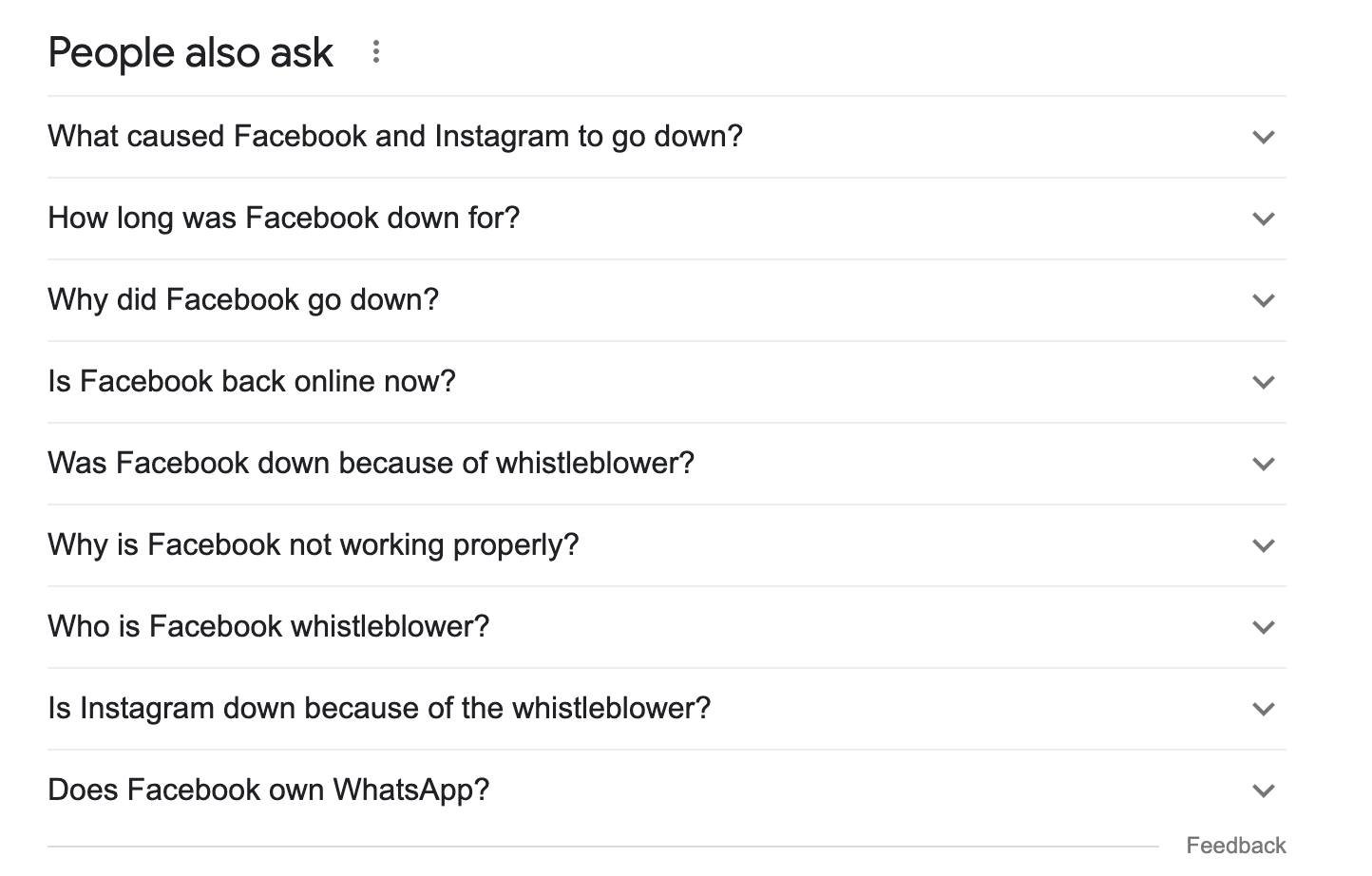Open the question 'How long was Facebook down for?'
This screenshot has width=1372, height=876.
[284, 219]
